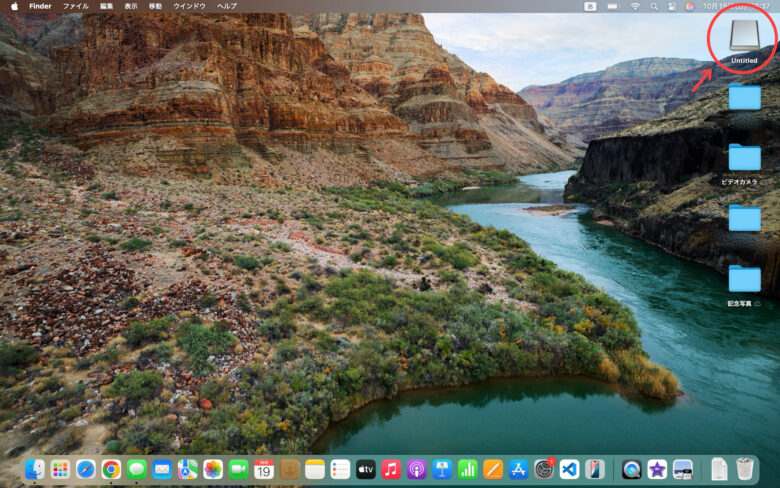This screenshot has height=488, width=780.
Task: Select the ビデオカメラ folder on desktop
Action: [744, 158]
